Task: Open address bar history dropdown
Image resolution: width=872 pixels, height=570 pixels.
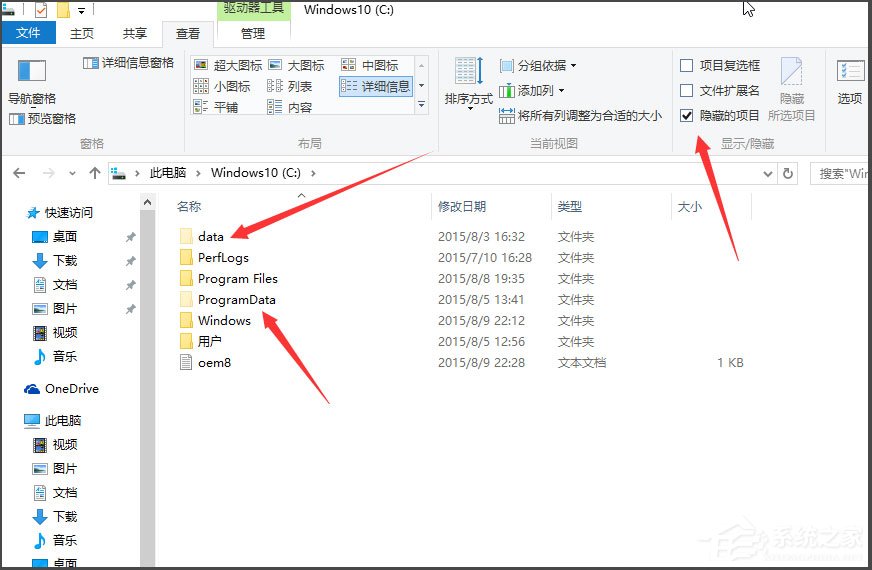Action: (768, 174)
